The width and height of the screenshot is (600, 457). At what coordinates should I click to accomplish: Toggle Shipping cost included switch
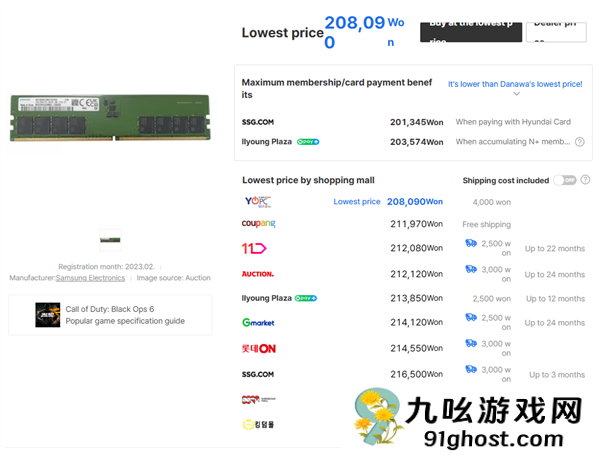click(x=565, y=180)
